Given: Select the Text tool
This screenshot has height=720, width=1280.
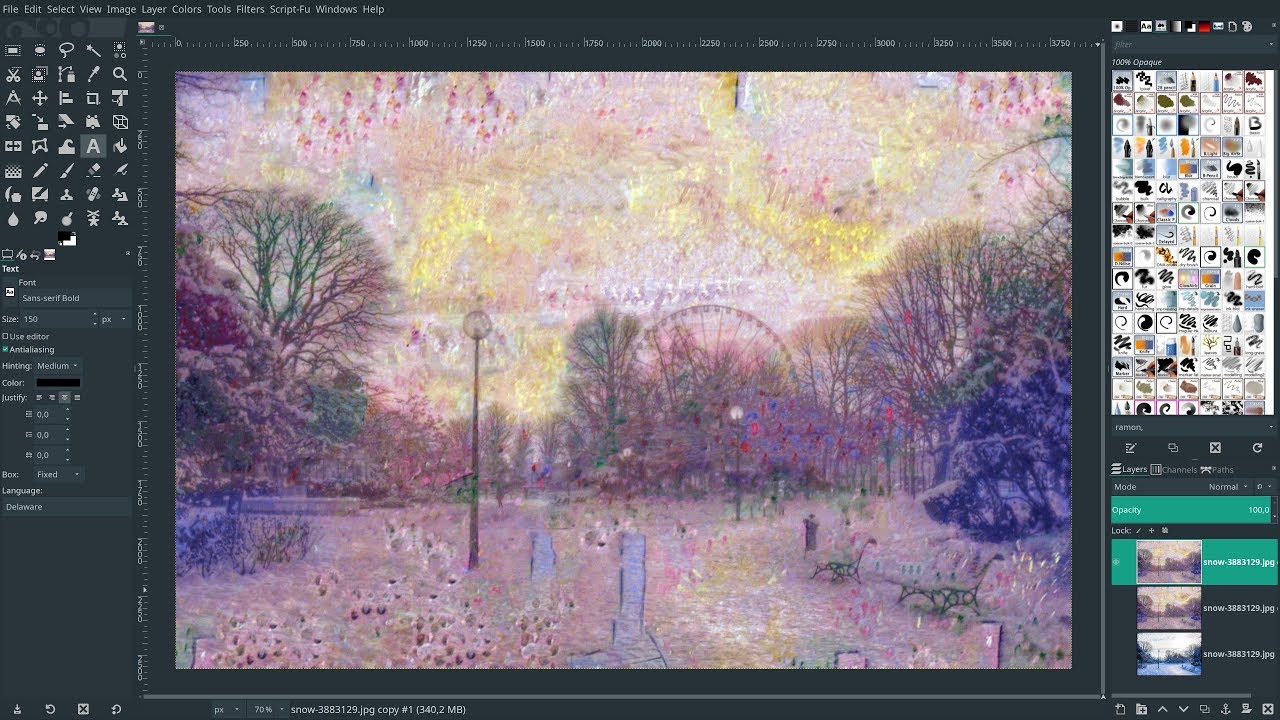Looking at the screenshot, I should [x=93, y=146].
